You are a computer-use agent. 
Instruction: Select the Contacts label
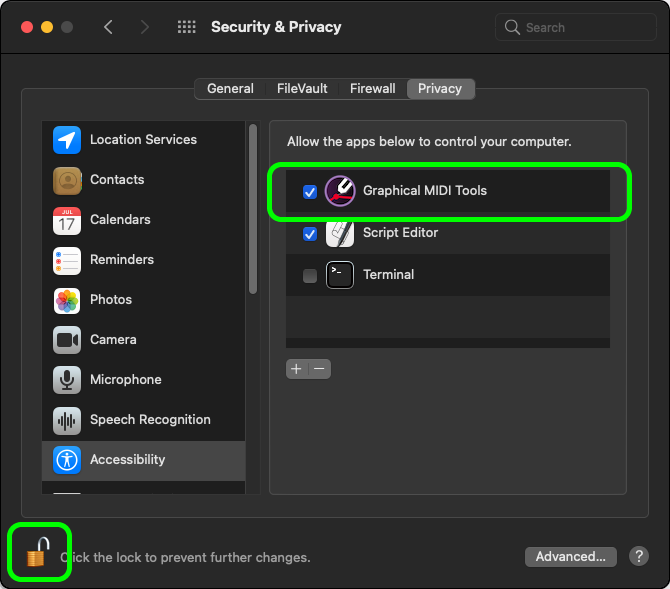click(117, 180)
